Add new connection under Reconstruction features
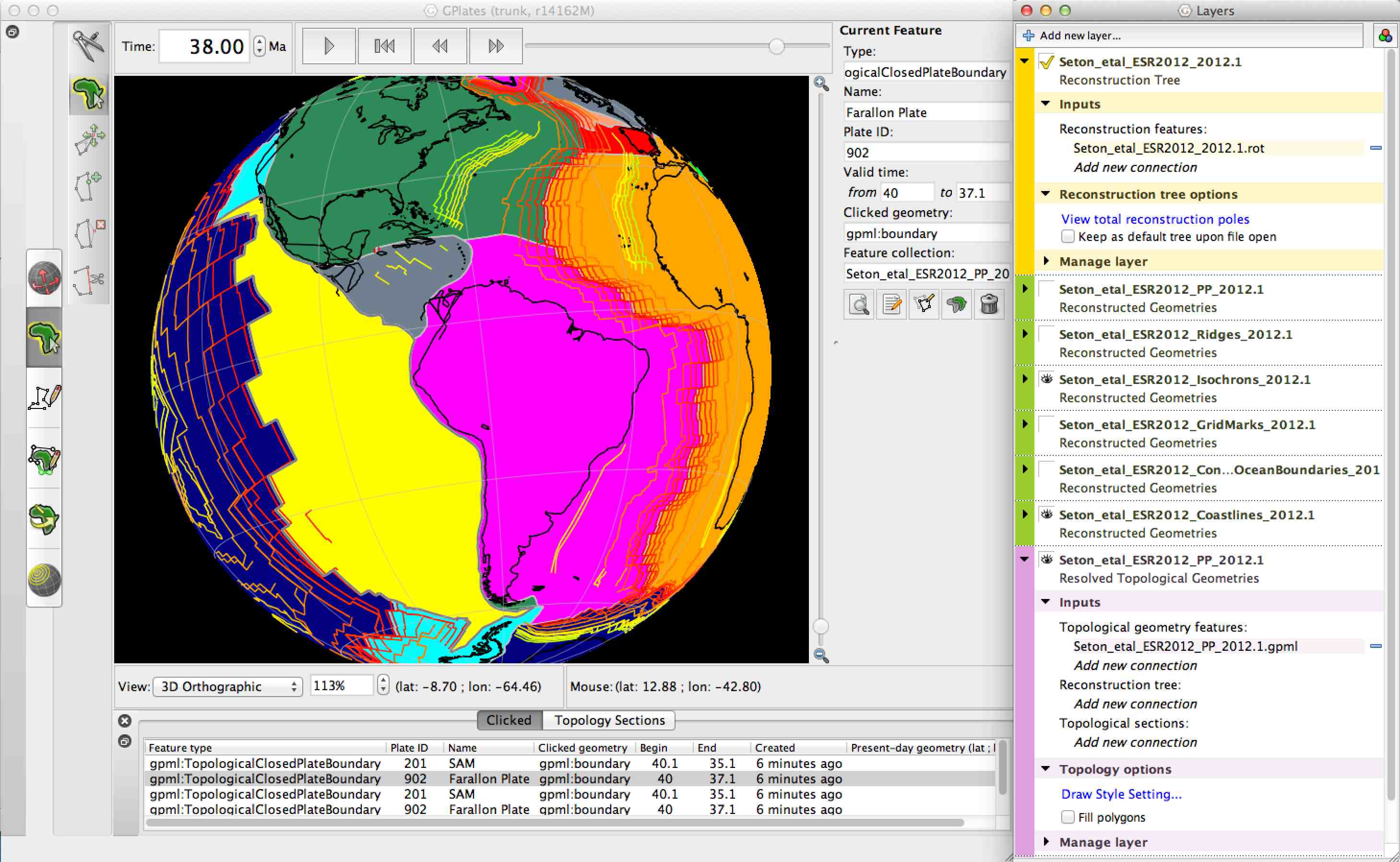 click(x=1135, y=168)
